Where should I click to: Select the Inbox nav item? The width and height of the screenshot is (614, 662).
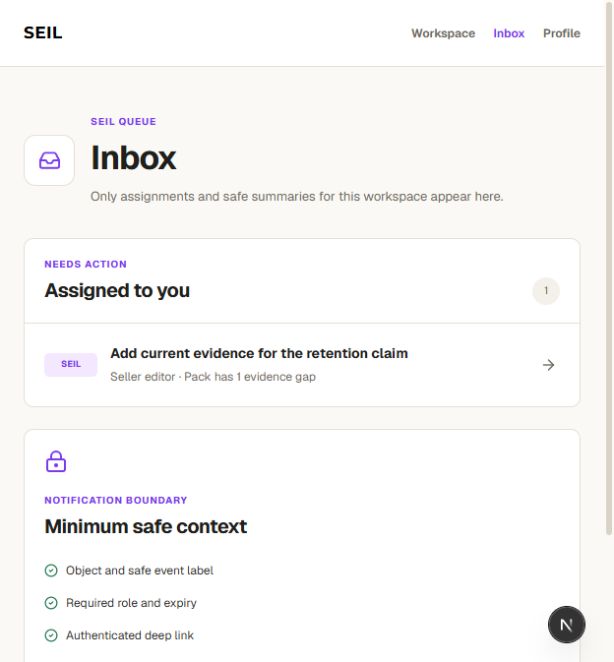pos(509,33)
